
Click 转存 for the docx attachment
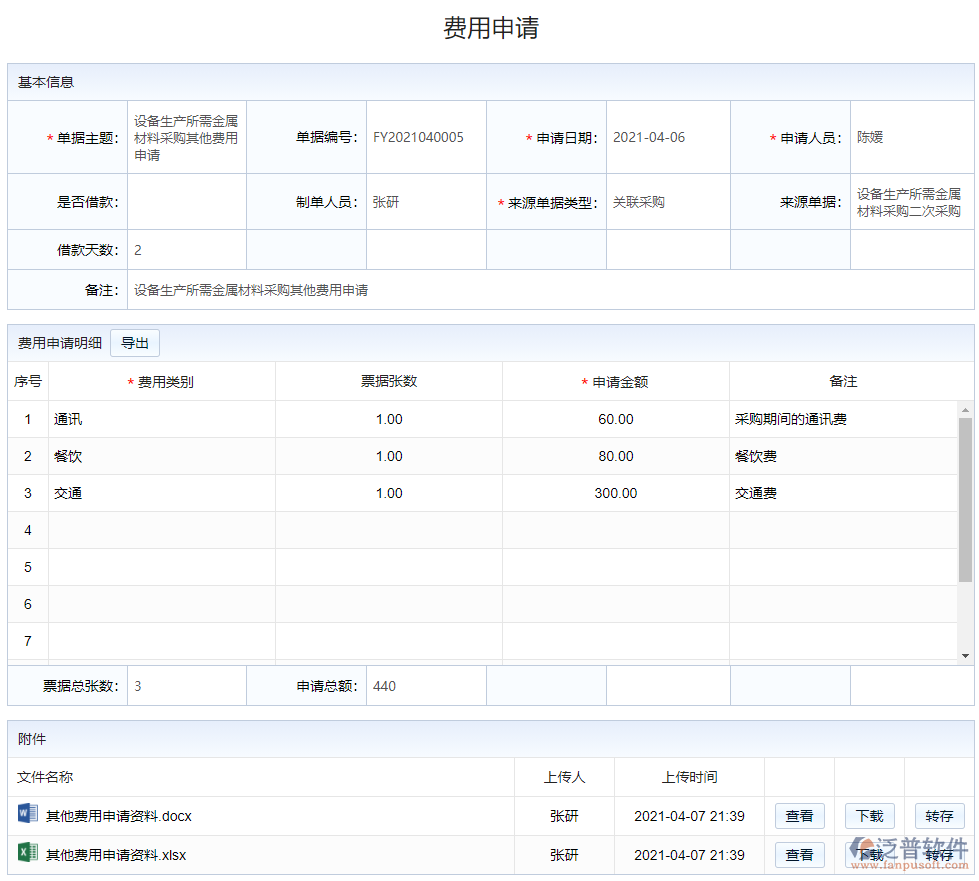coord(939,816)
